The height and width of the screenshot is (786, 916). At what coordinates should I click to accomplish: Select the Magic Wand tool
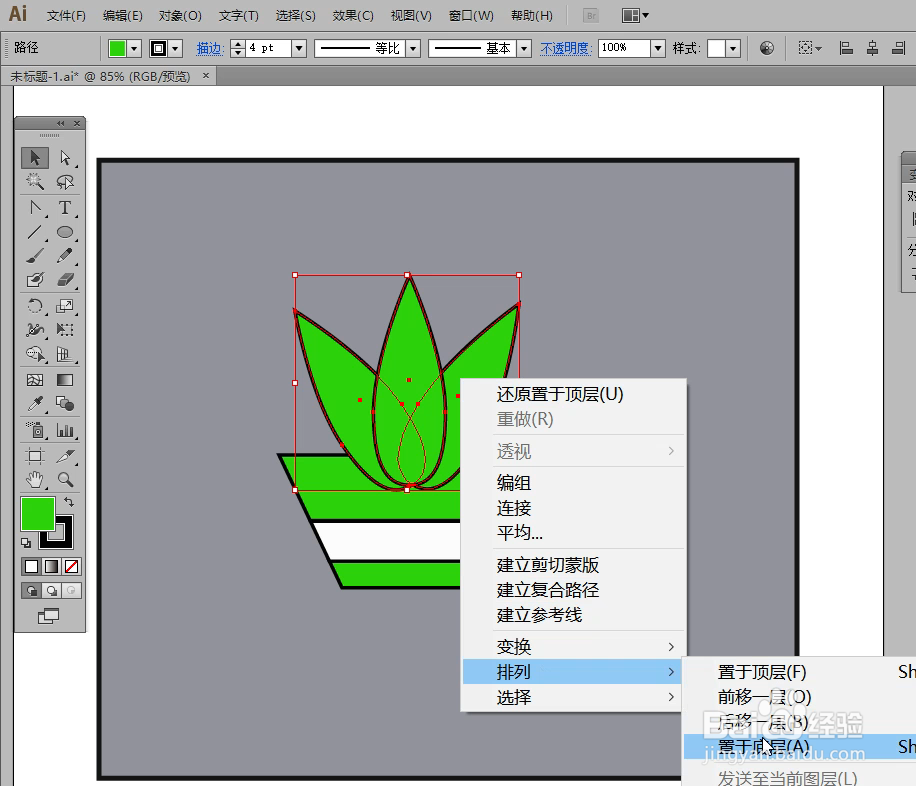[35, 183]
